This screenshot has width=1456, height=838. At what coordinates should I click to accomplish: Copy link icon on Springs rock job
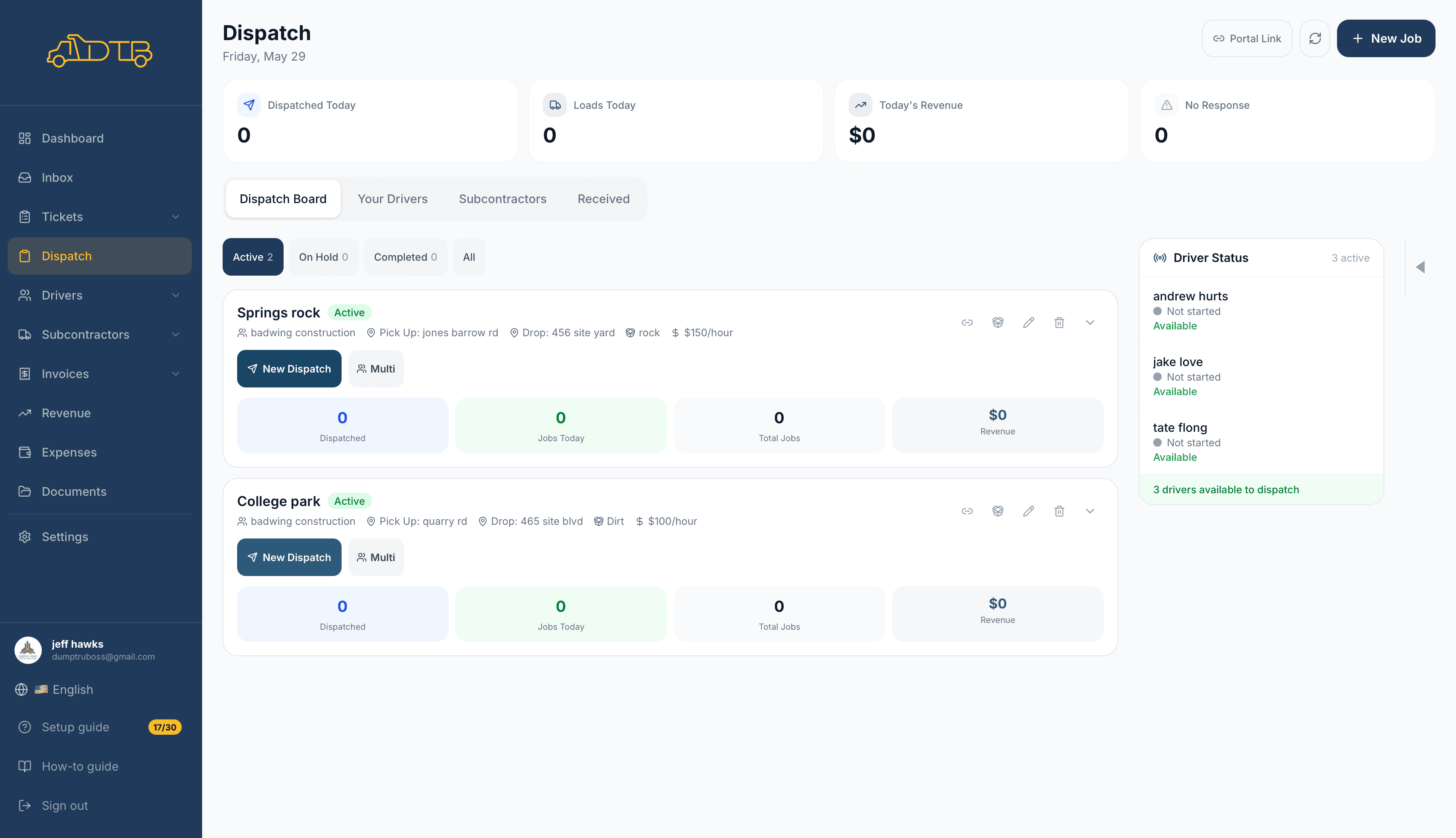pyautogui.click(x=967, y=322)
